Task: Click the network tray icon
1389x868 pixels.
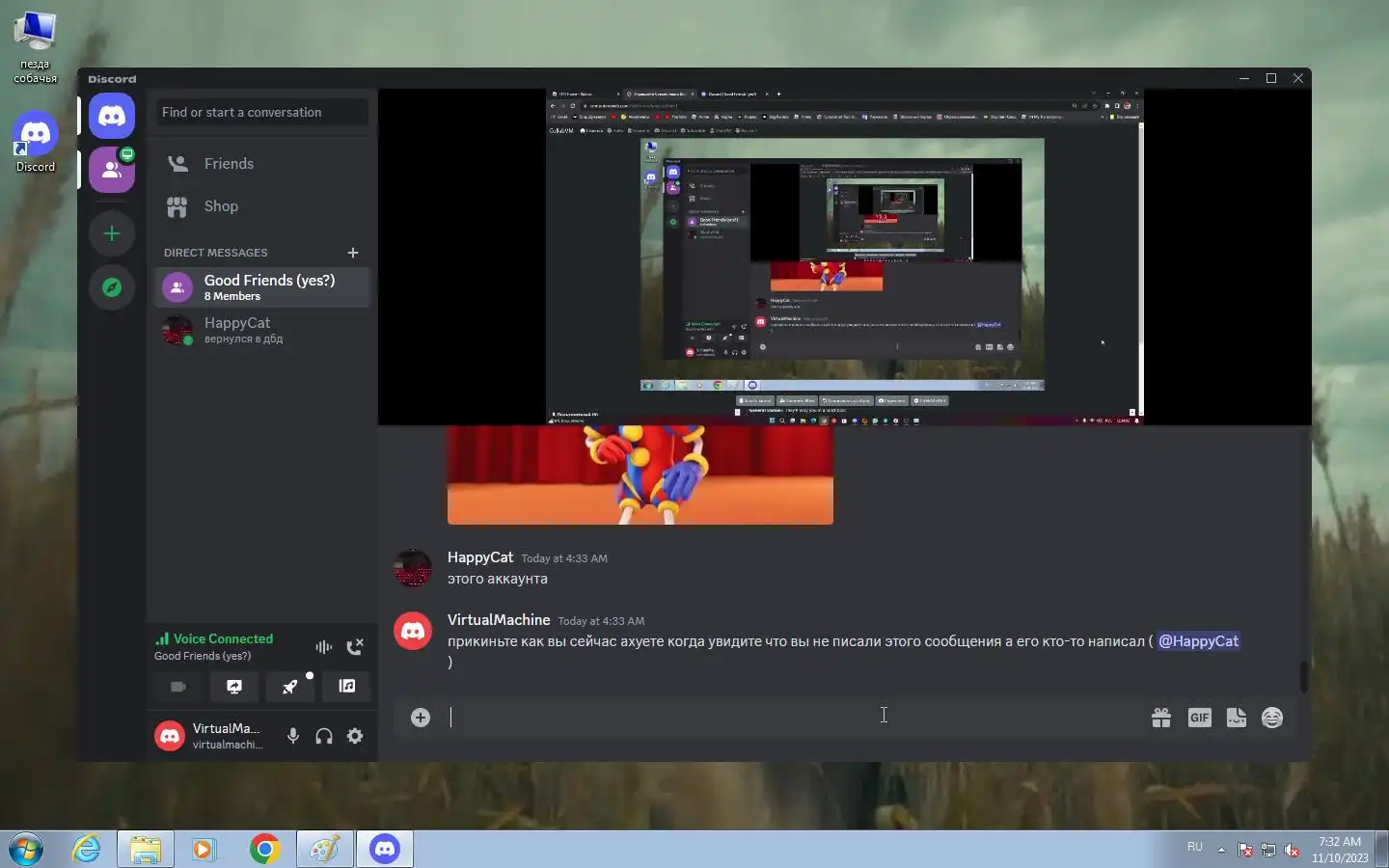Action: tap(1268, 851)
